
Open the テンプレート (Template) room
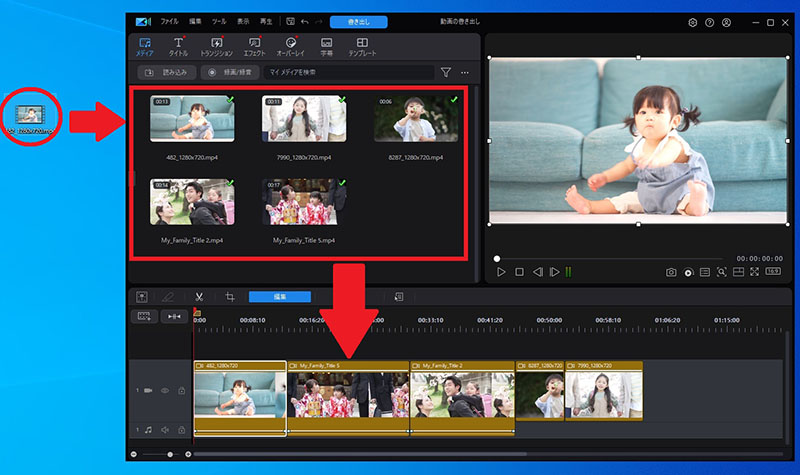362,46
